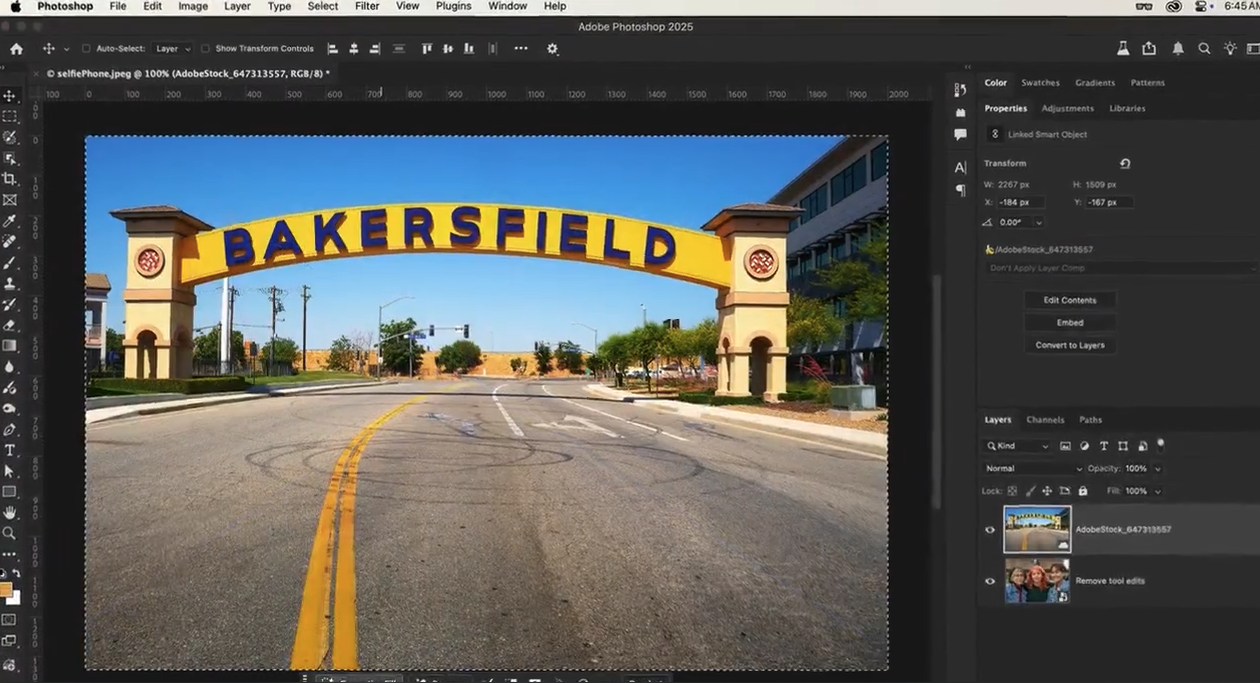Filter layers by type layers icon
Screen dimensions: 1260x683
(x=1104, y=446)
